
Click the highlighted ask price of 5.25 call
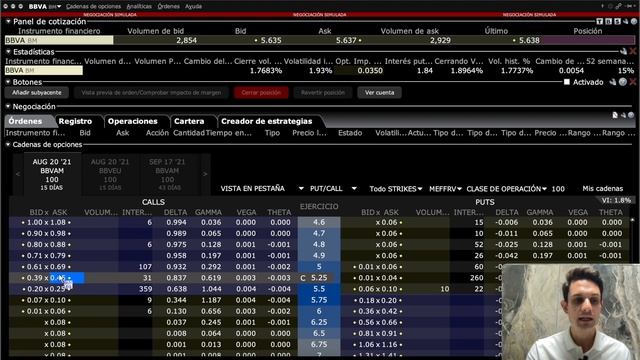point(67,278)
